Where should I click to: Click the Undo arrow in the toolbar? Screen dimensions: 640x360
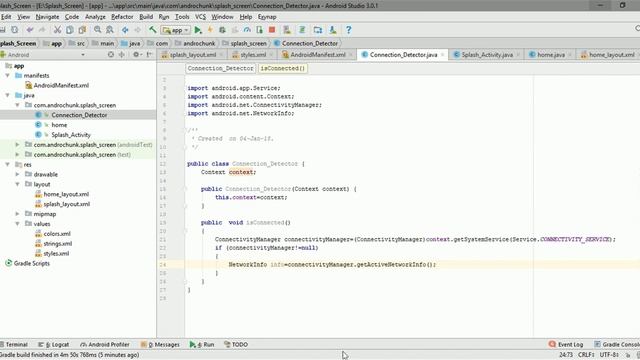click(30, 30)
